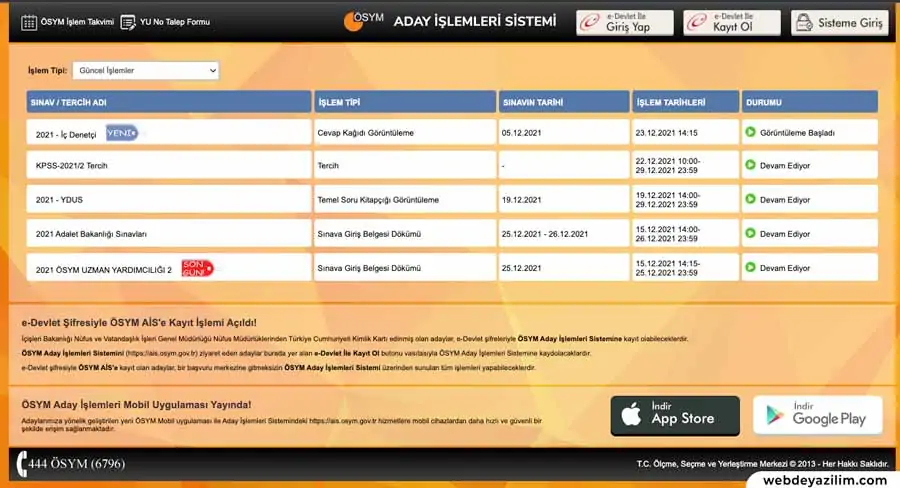Viewport: 900px width, 488px height.
Task: Click exam date 05.12.2021
Action: pos(521,133)
